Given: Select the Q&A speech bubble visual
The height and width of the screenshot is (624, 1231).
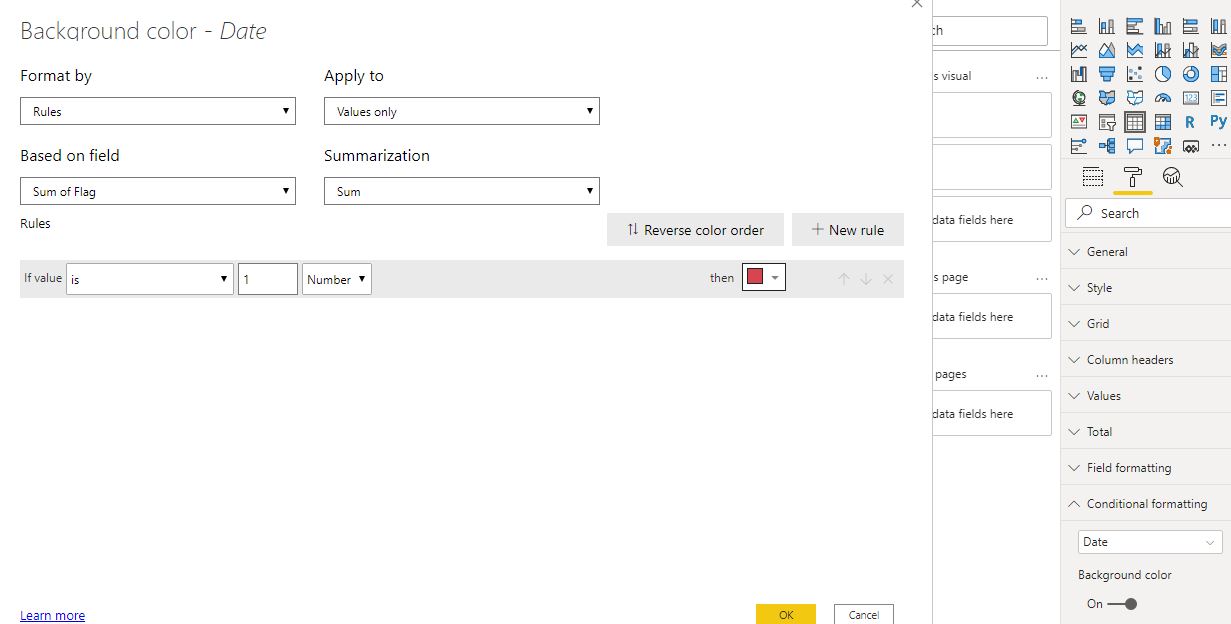Looking at the screenshot, I should [x=1135, y=146].
